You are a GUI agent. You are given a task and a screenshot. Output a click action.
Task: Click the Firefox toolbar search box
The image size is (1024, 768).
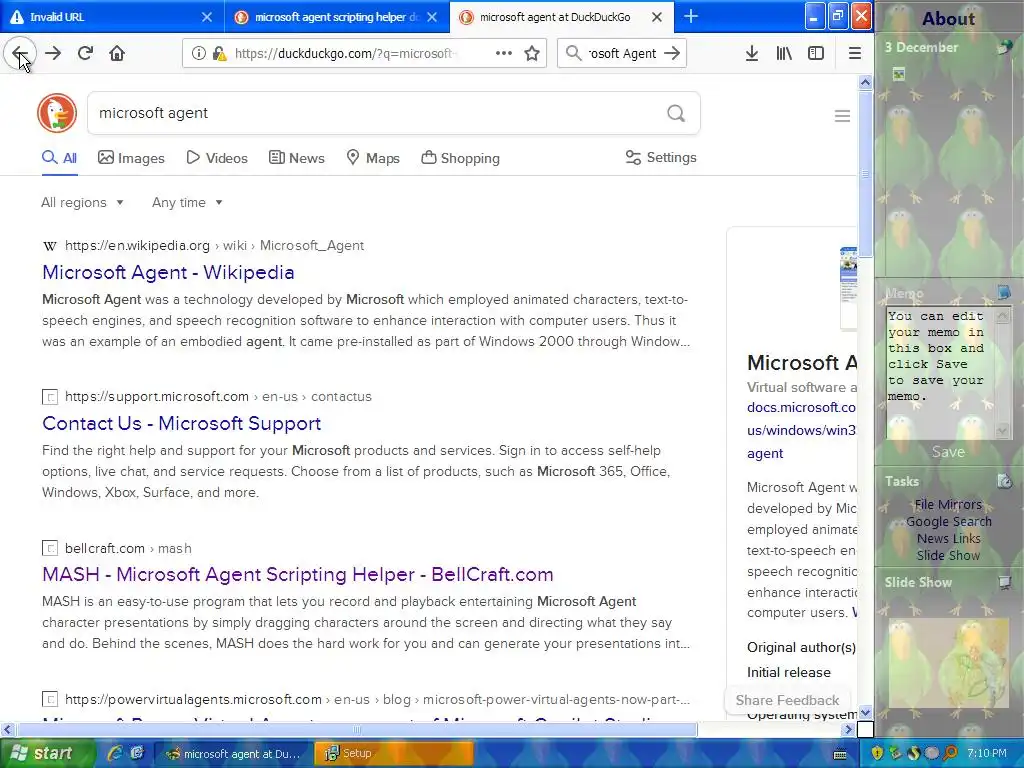click(x=620, y=54)
